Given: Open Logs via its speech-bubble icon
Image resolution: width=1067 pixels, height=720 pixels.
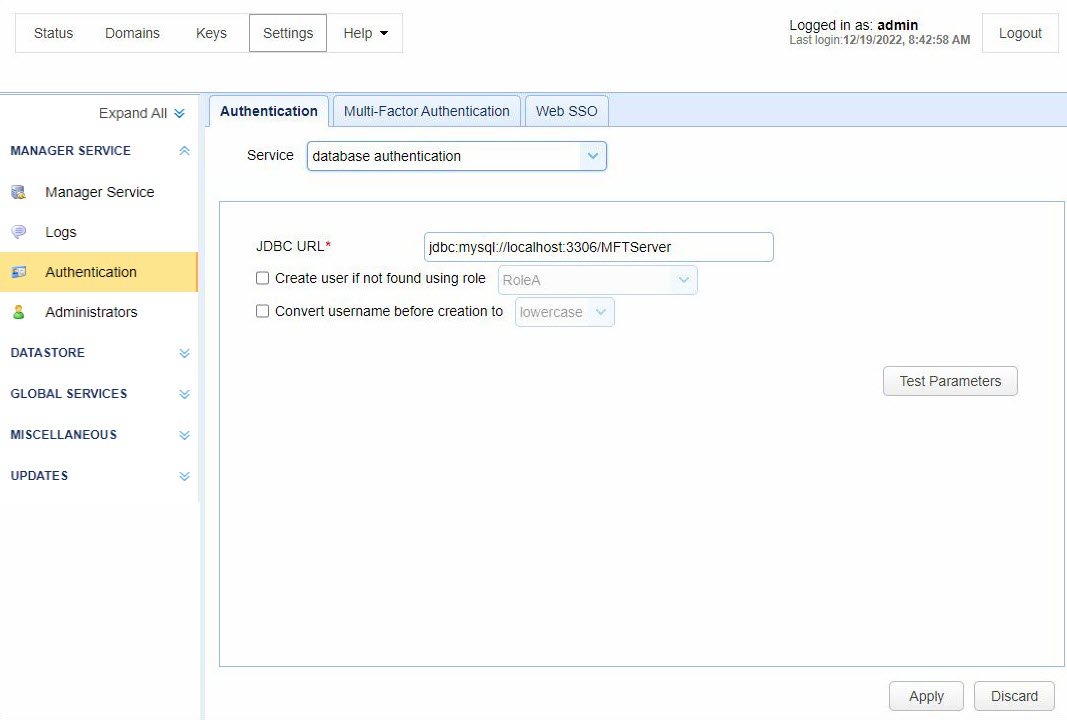Looking at the screenshot, I should tap(19, 232).
